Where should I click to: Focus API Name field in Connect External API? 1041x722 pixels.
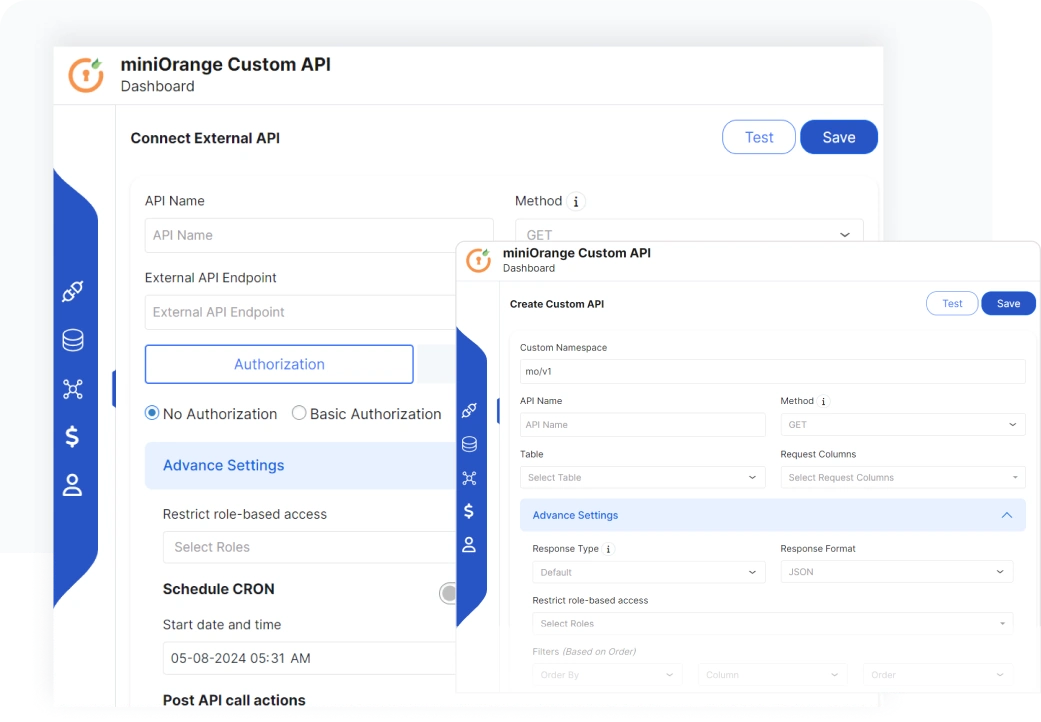(x=319, y=236)
